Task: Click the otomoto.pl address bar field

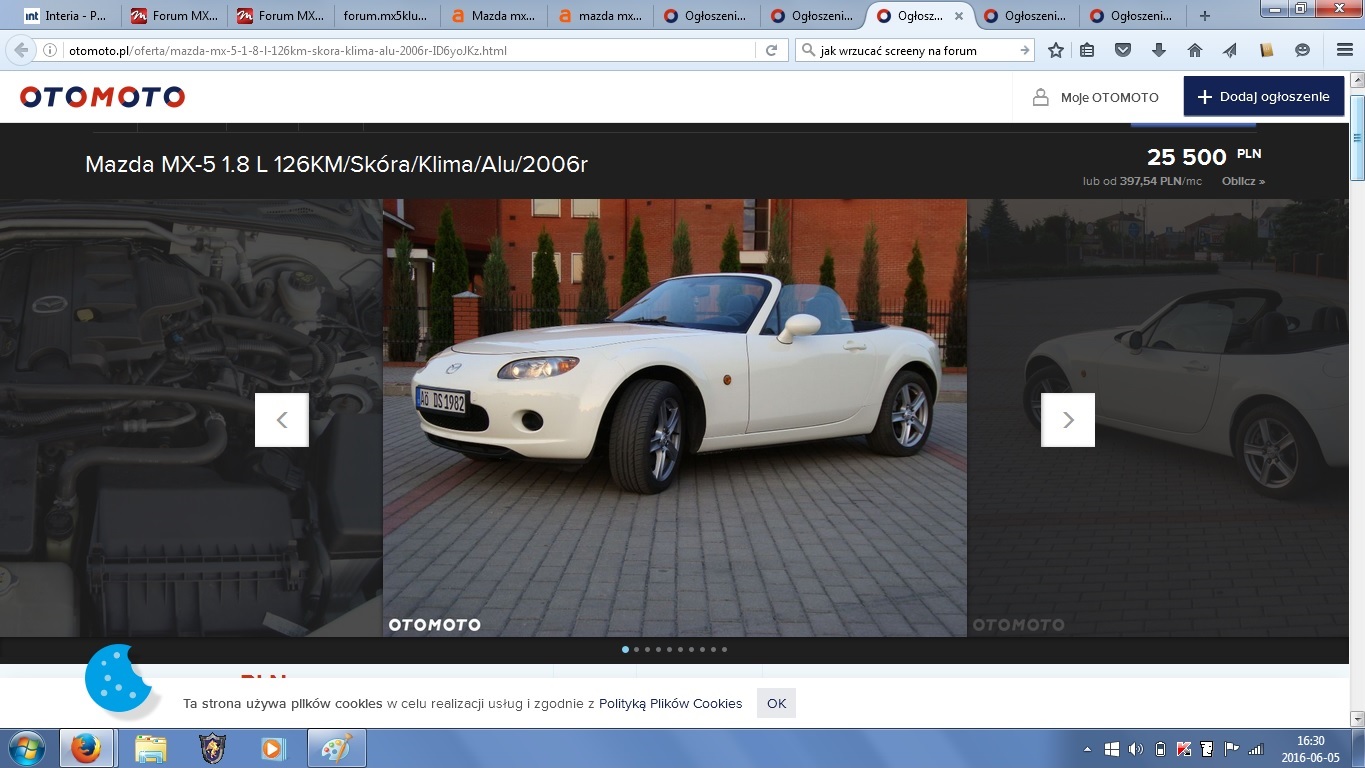Action: (x=410, y=50)
